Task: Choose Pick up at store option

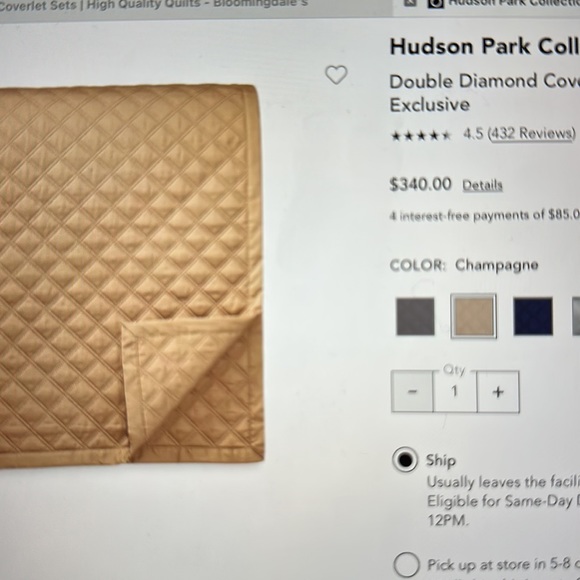Action: tap(406, 565)
